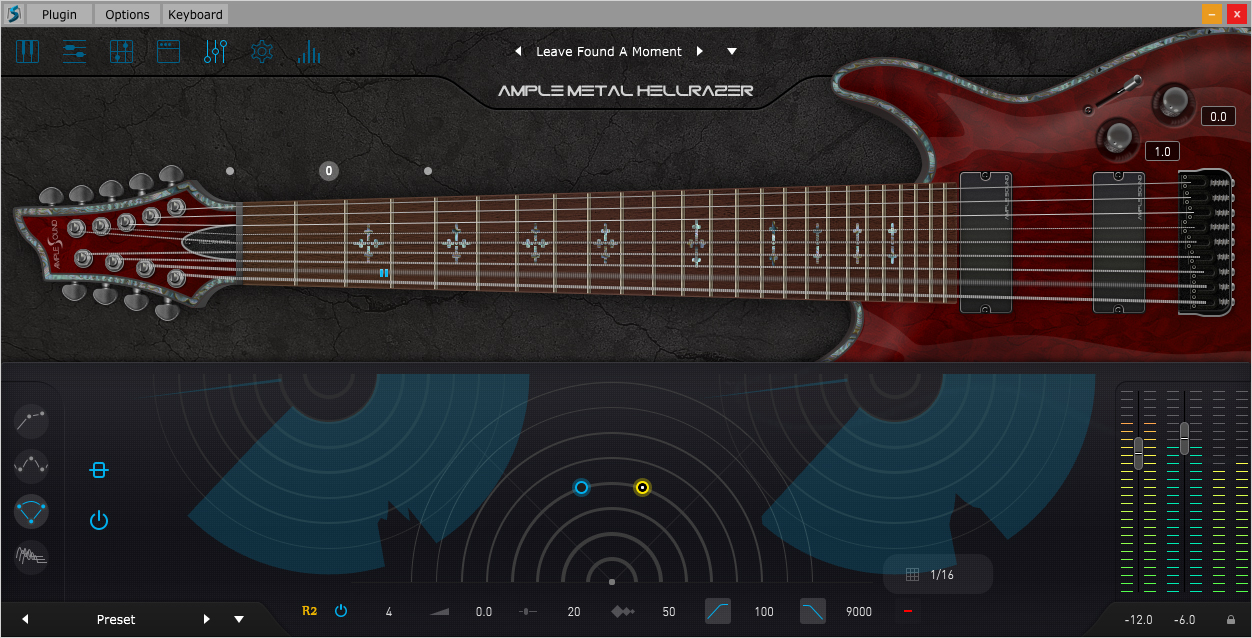Toggle the low-pass filter button beside 9000
The width and height of the screenshot is (1252, 638).
pos(813,611)
